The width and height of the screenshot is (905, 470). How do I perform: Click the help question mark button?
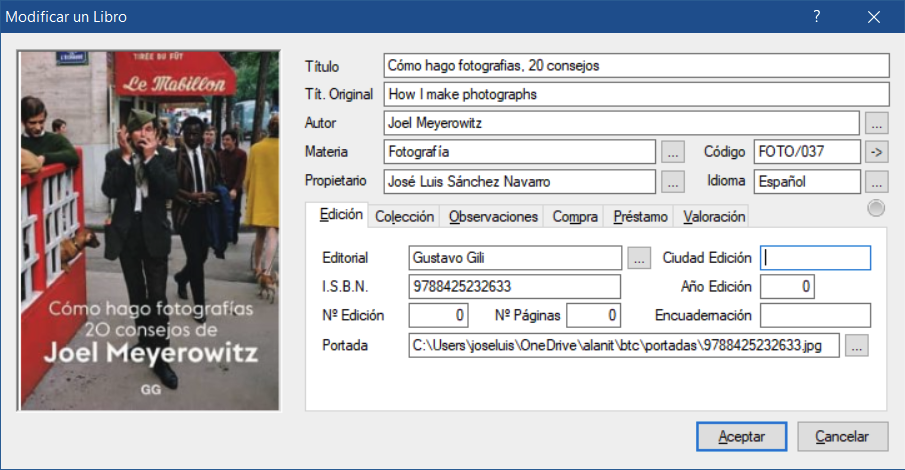coord(817,17)
